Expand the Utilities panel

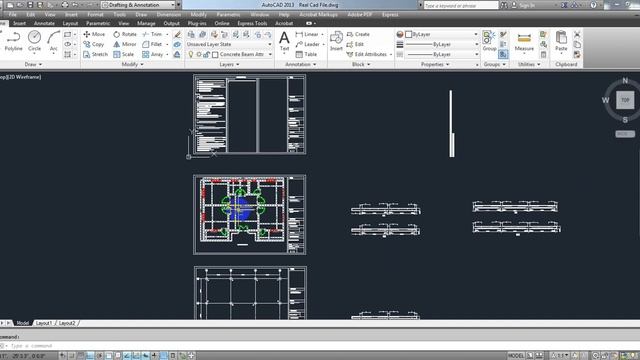tap(529, 64)
